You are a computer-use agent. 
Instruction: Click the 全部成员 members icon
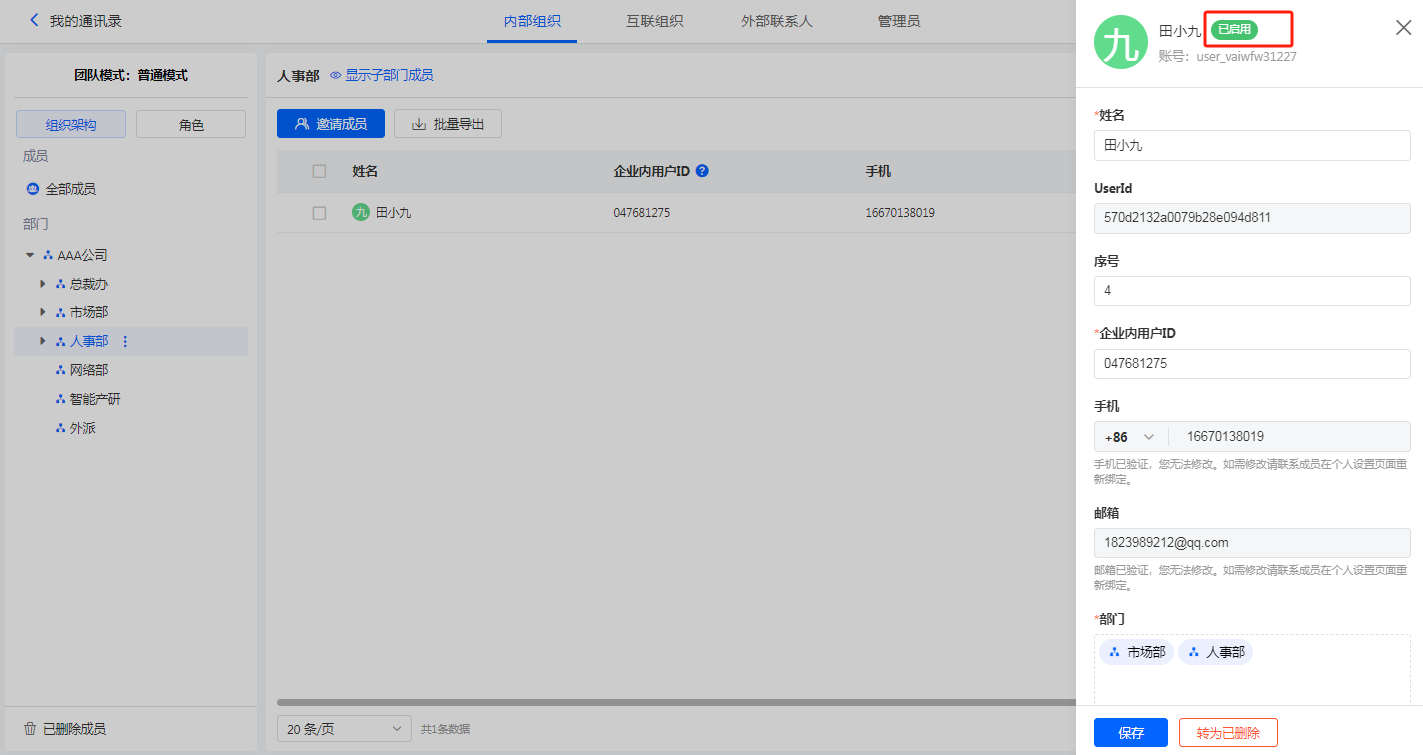(x=33, y=189)
